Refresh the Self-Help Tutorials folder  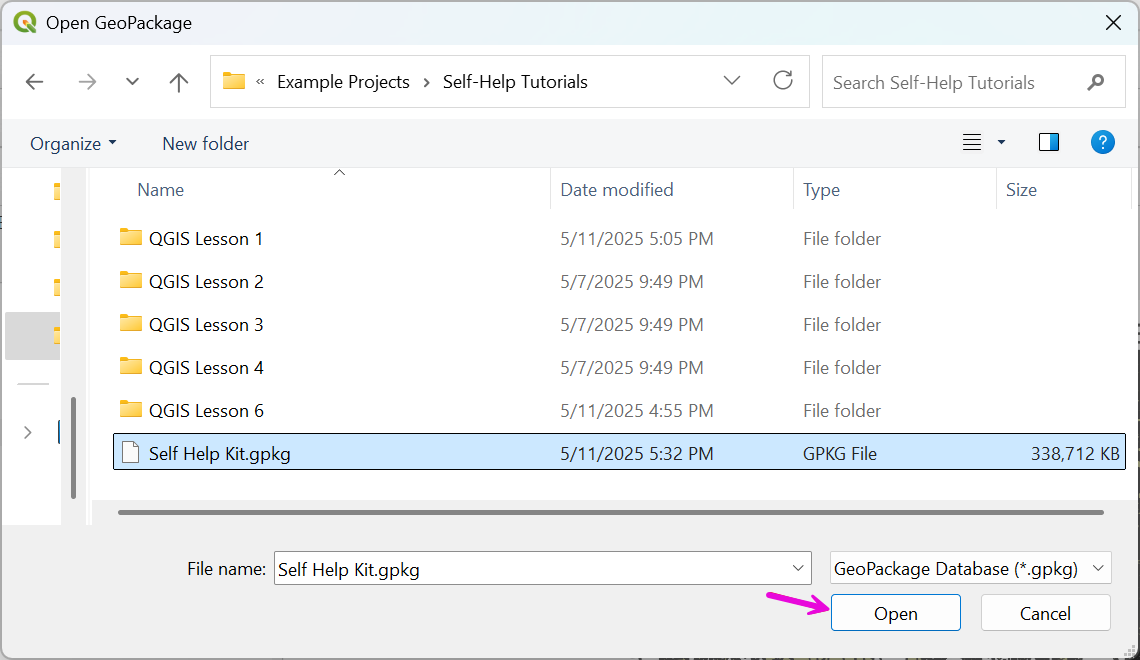tap(783, 81)
